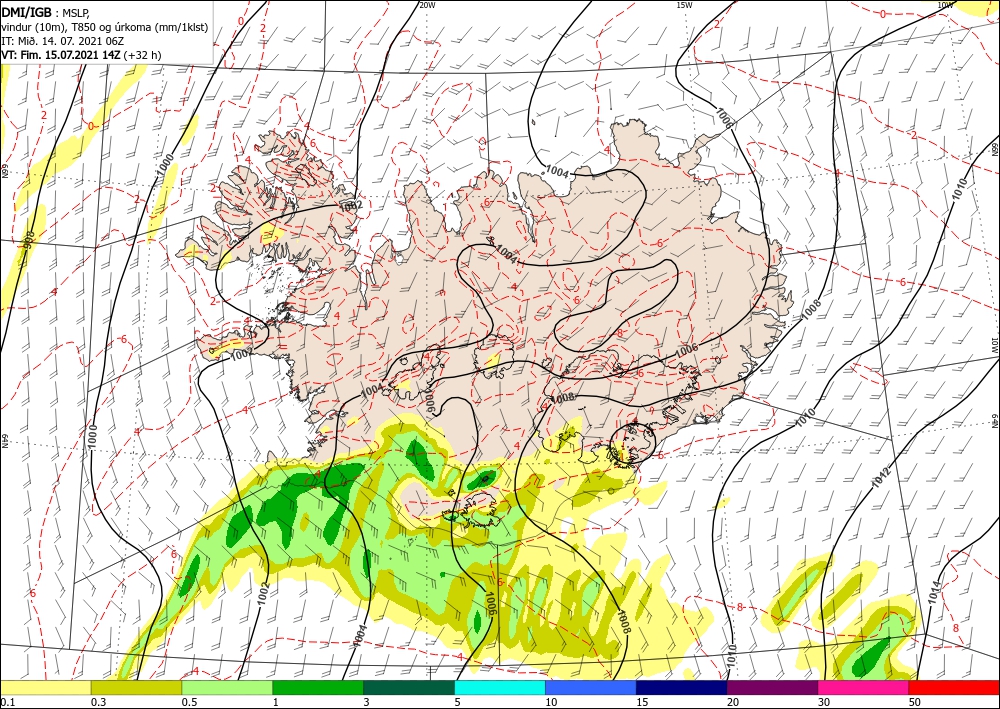Click the '50' legend scale value
The image size is (1000, 709).
[915, 702]
